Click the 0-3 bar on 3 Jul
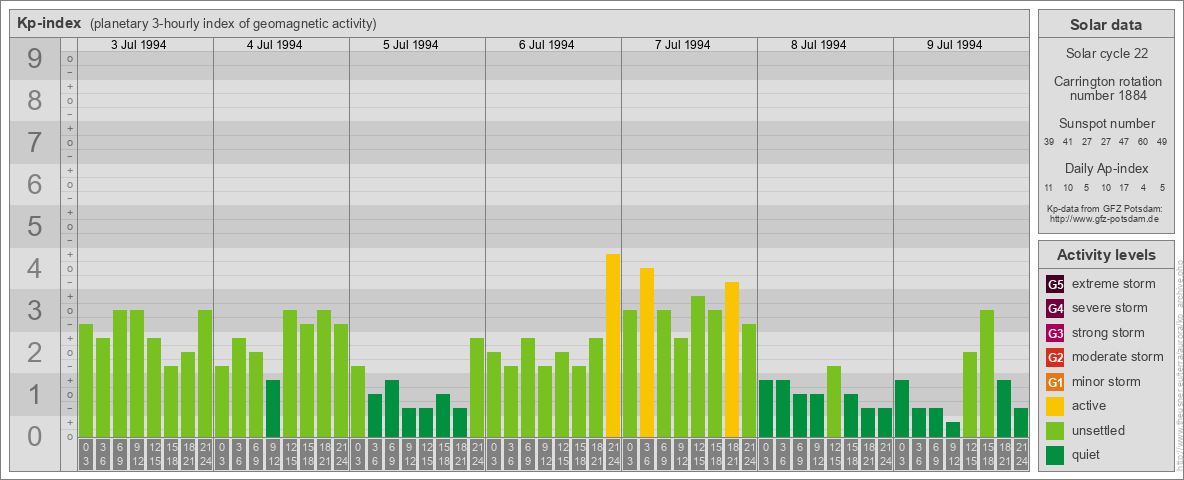The image size is (1184, 480). pos(86,380)
